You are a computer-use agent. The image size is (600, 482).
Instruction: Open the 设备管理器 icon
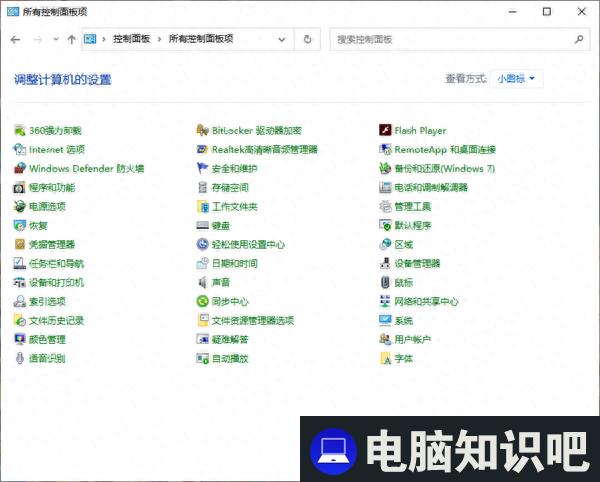click(385, 263)
